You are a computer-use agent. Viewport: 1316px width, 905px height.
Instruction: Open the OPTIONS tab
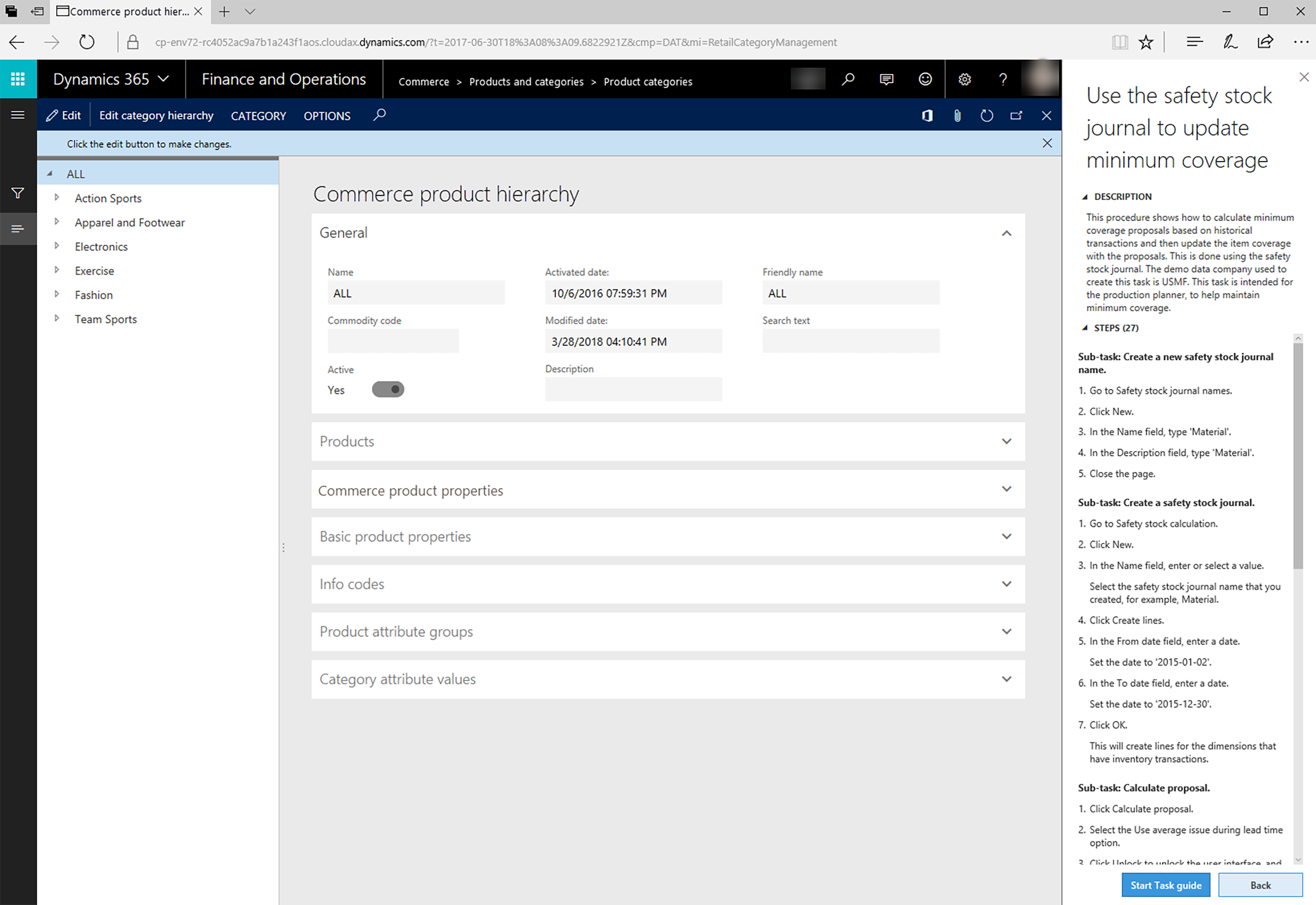(327, 116)
